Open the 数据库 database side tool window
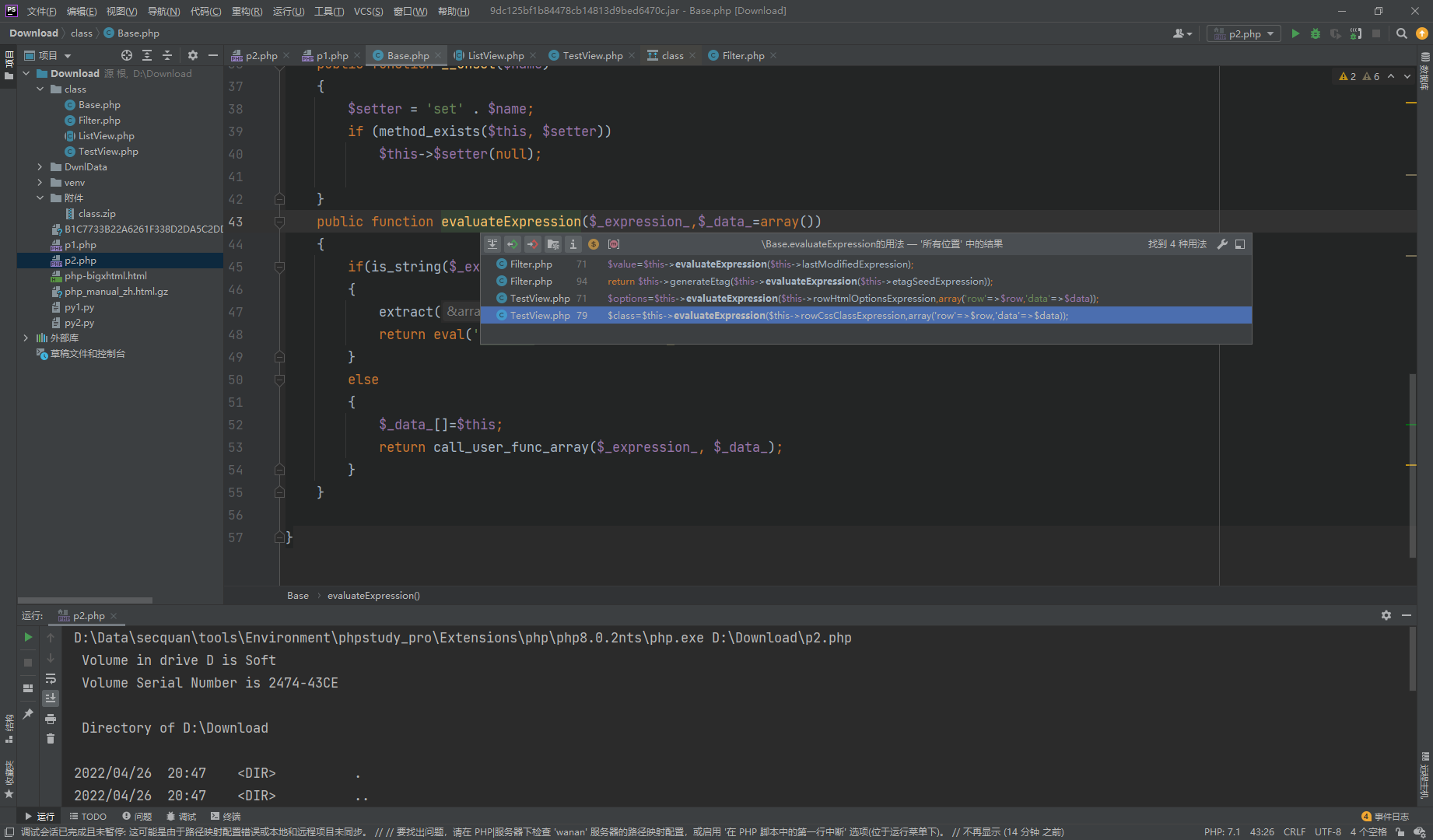The image size is (1433, 840). click(1425, 72)
